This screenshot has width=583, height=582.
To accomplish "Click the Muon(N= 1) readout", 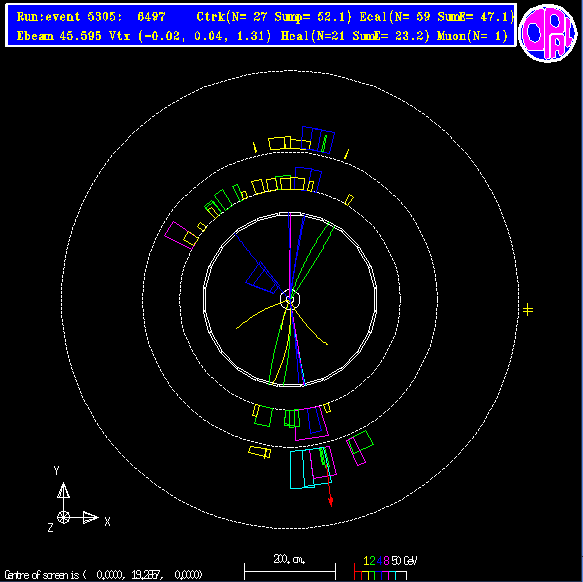I will 472,36.
